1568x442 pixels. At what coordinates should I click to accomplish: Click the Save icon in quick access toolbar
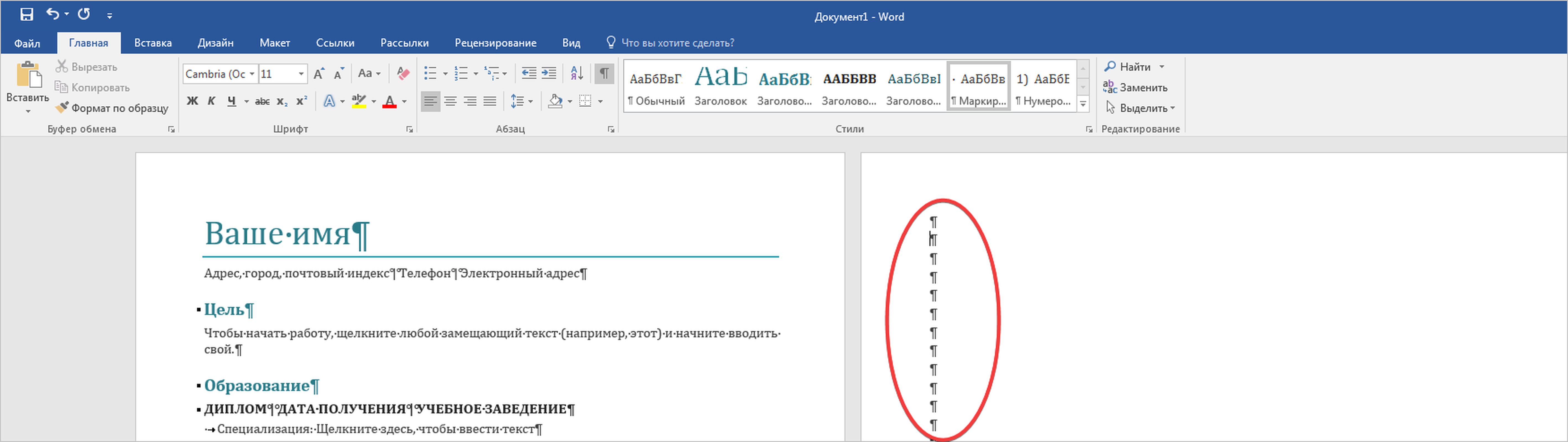point(26,15)
